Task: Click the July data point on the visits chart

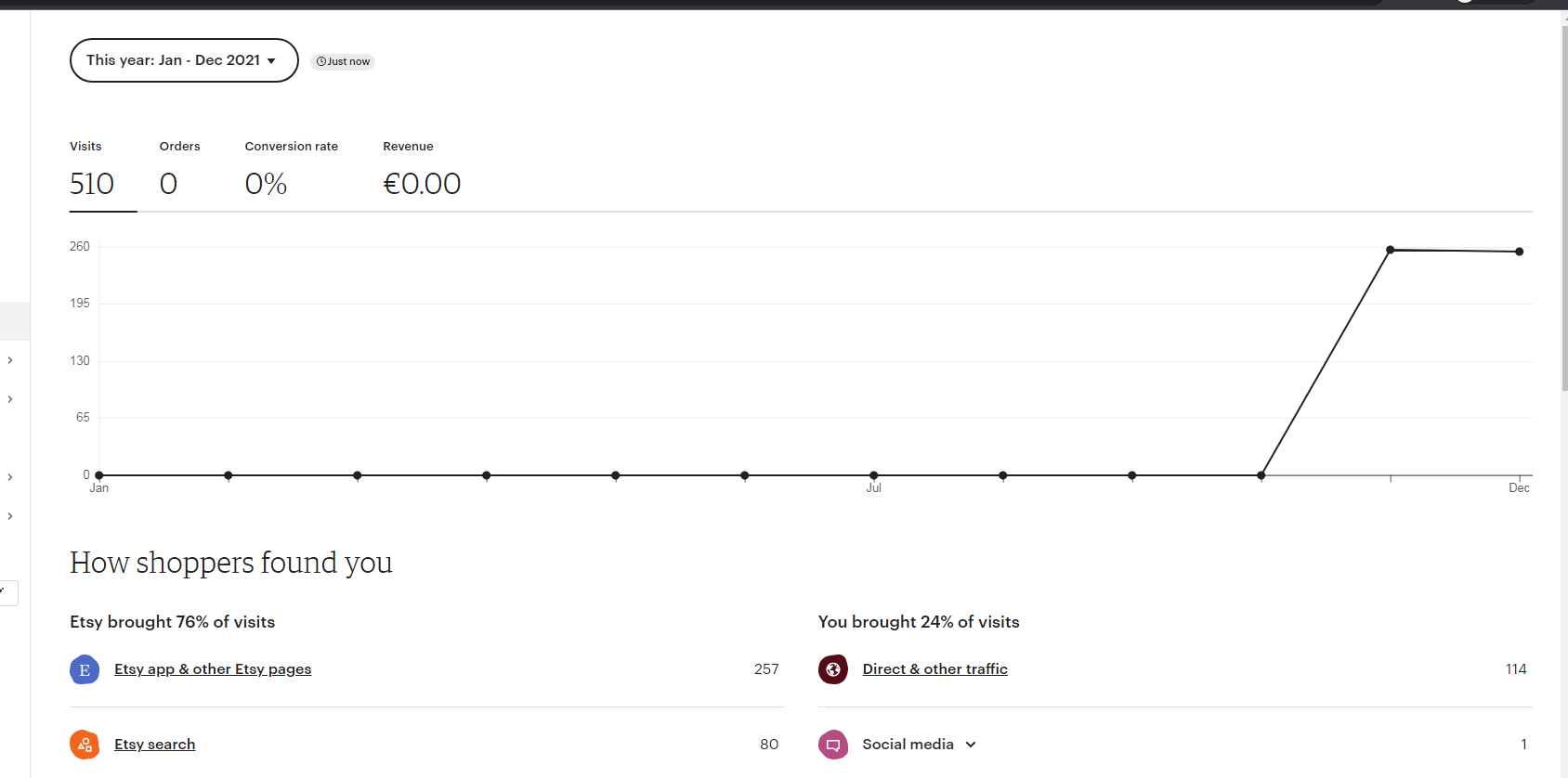Action: (874, 475)
